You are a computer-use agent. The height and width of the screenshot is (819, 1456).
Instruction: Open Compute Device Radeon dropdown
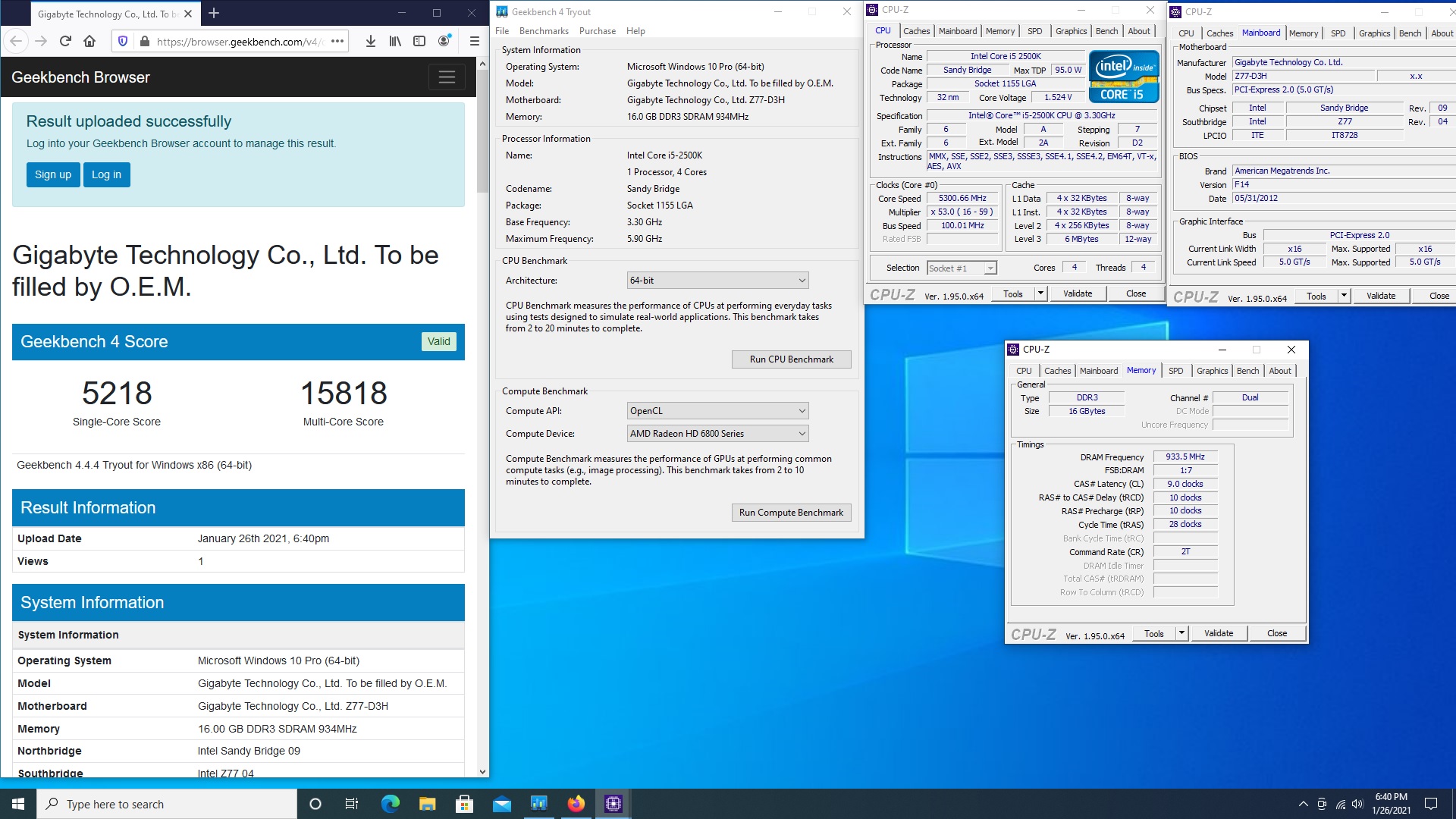(x=717, y=434)
